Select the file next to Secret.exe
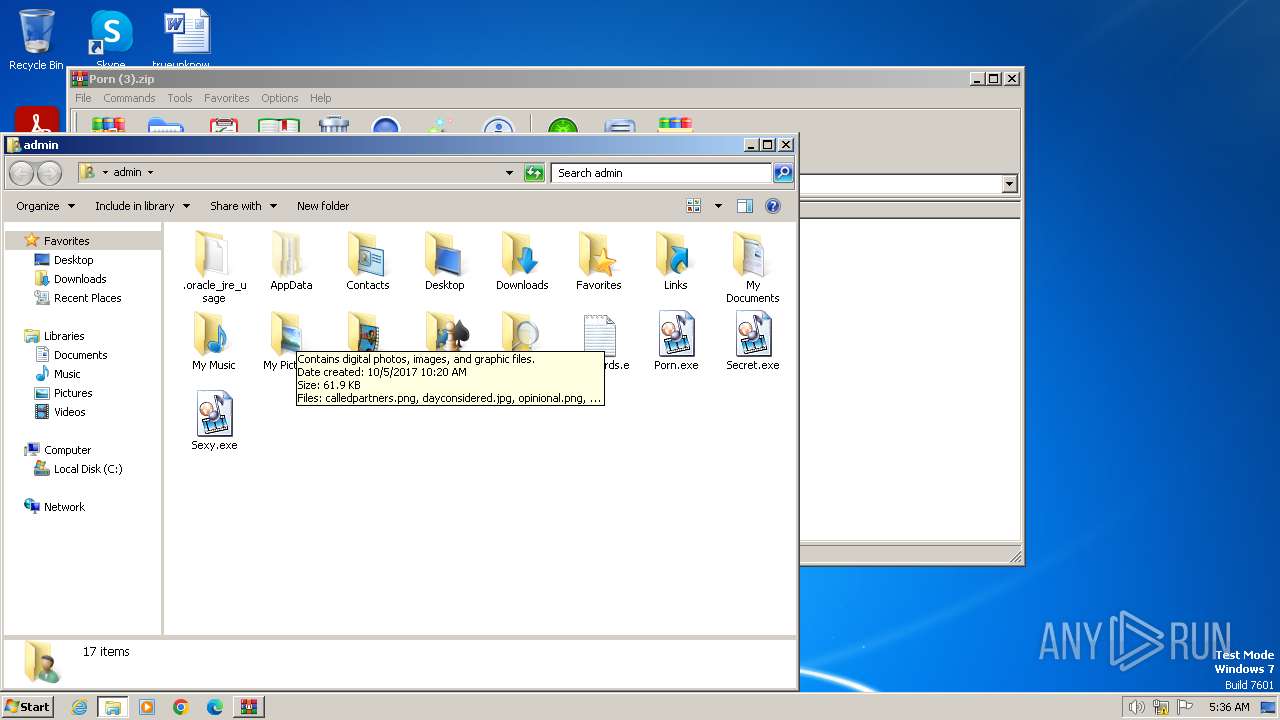Image resolution: width=1280 pixels, height=720 pixels. [676, 340]
